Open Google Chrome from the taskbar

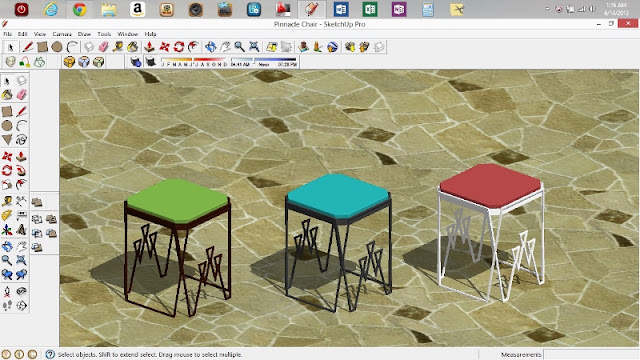pos(80,9)
